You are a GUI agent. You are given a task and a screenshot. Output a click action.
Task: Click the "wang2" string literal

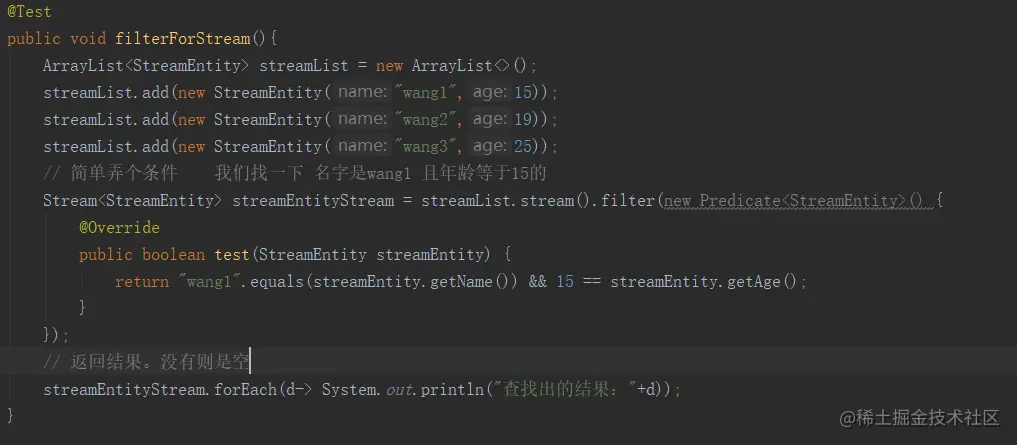(425, 120)
